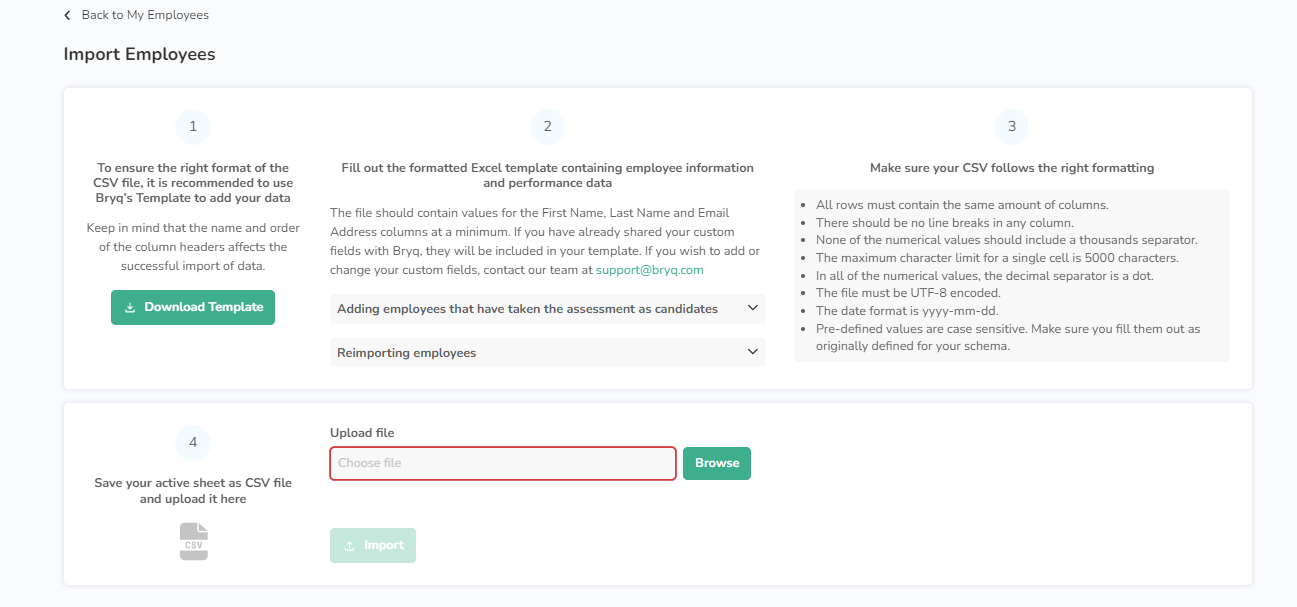Click the gray CSV file icon
The height and width of the screenshot is (607, 1297).
(193, 541)
